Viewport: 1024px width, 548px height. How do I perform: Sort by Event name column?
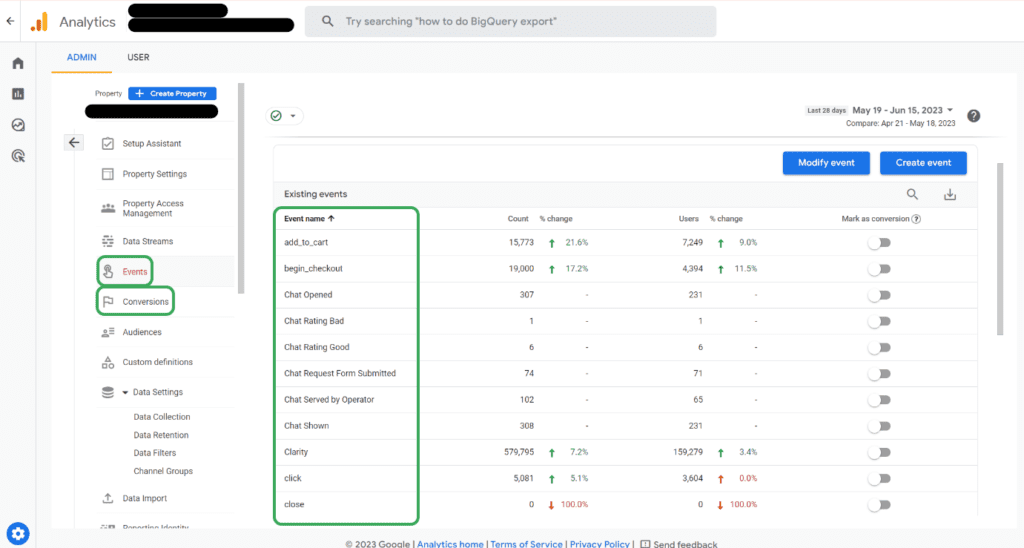[x=309, y=219]
